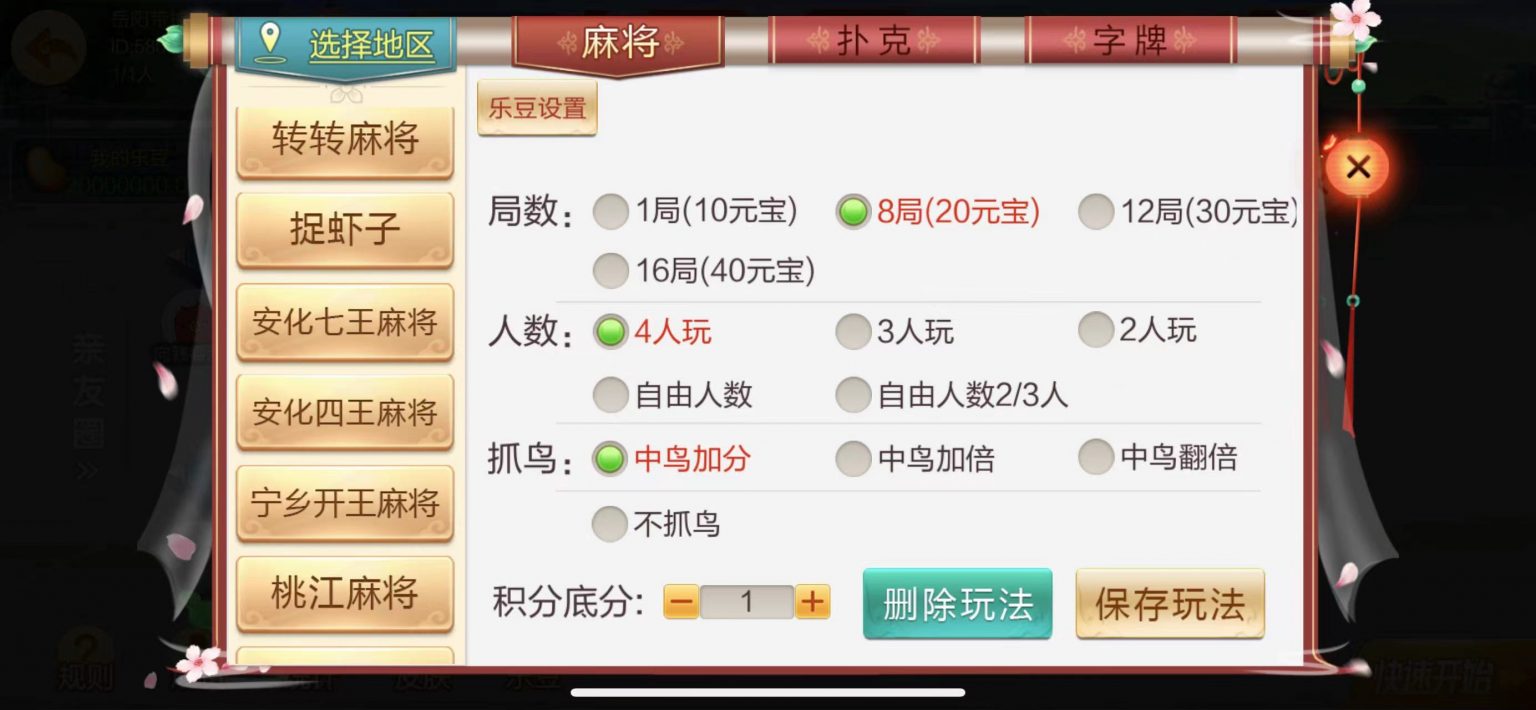Image resolution: width=1536 pixels, height=710 pixels.
Task: Decrease base score with the minus button
Action: (x=681, y=602)
